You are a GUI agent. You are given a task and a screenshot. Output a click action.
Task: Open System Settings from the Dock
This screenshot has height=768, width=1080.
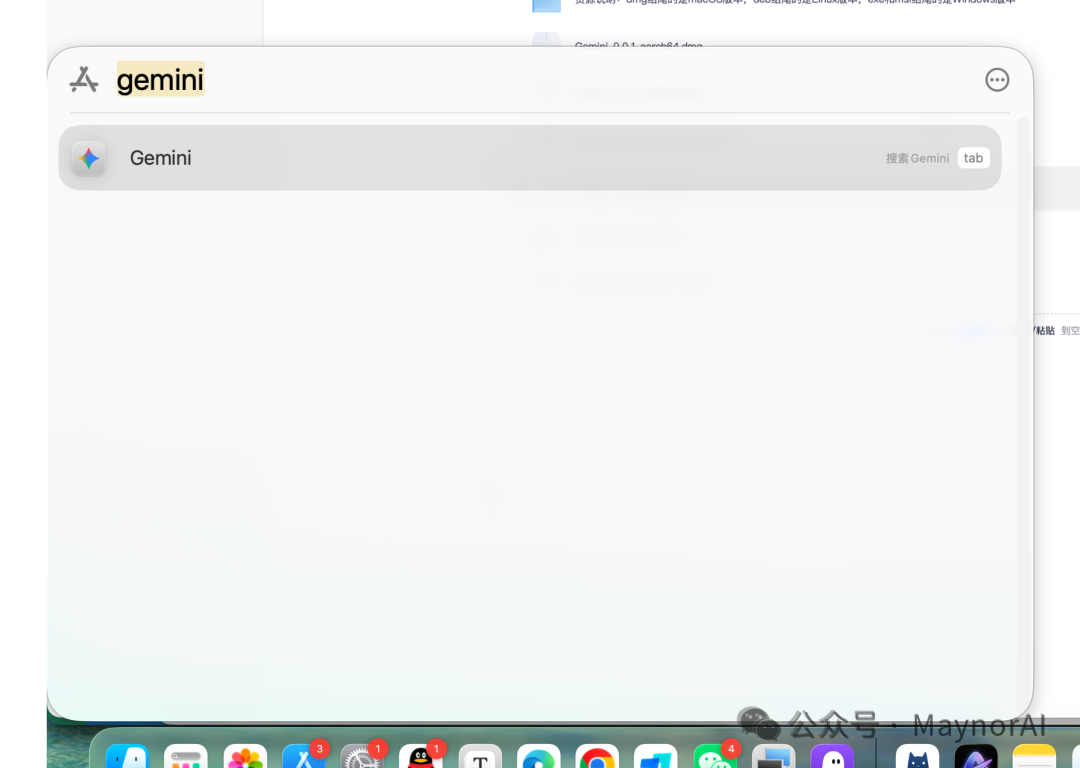[362, 756]
